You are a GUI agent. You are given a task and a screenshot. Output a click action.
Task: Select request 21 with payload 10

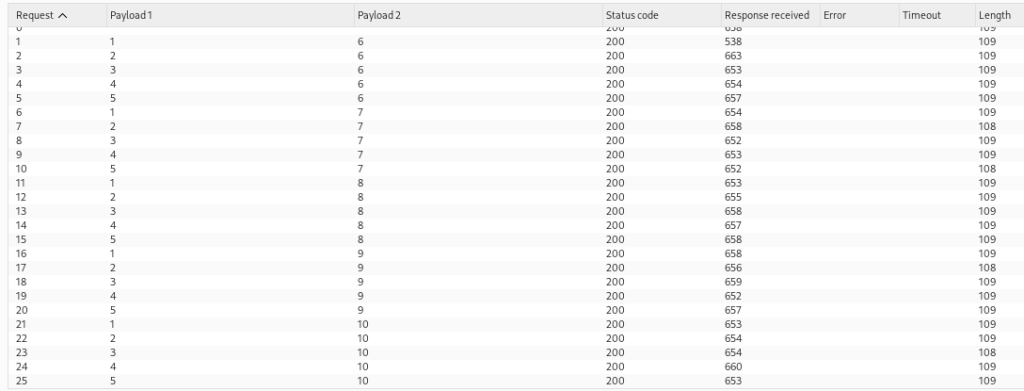[x=516, y=324]
